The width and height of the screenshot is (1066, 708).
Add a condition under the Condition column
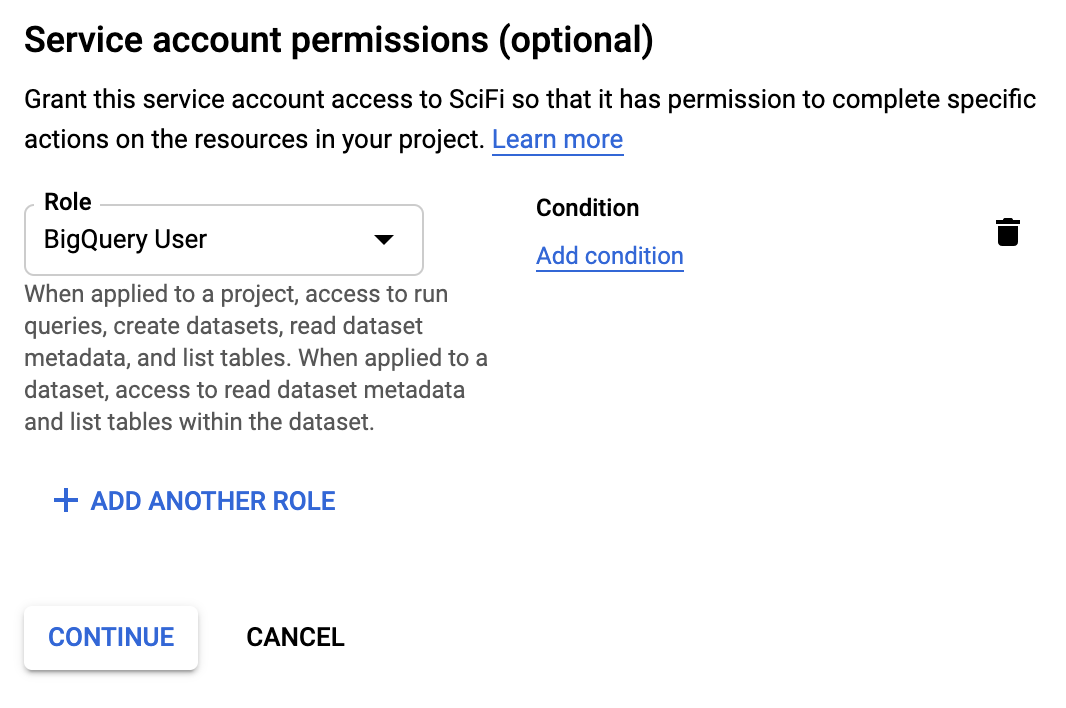click(x=609, y=256)
